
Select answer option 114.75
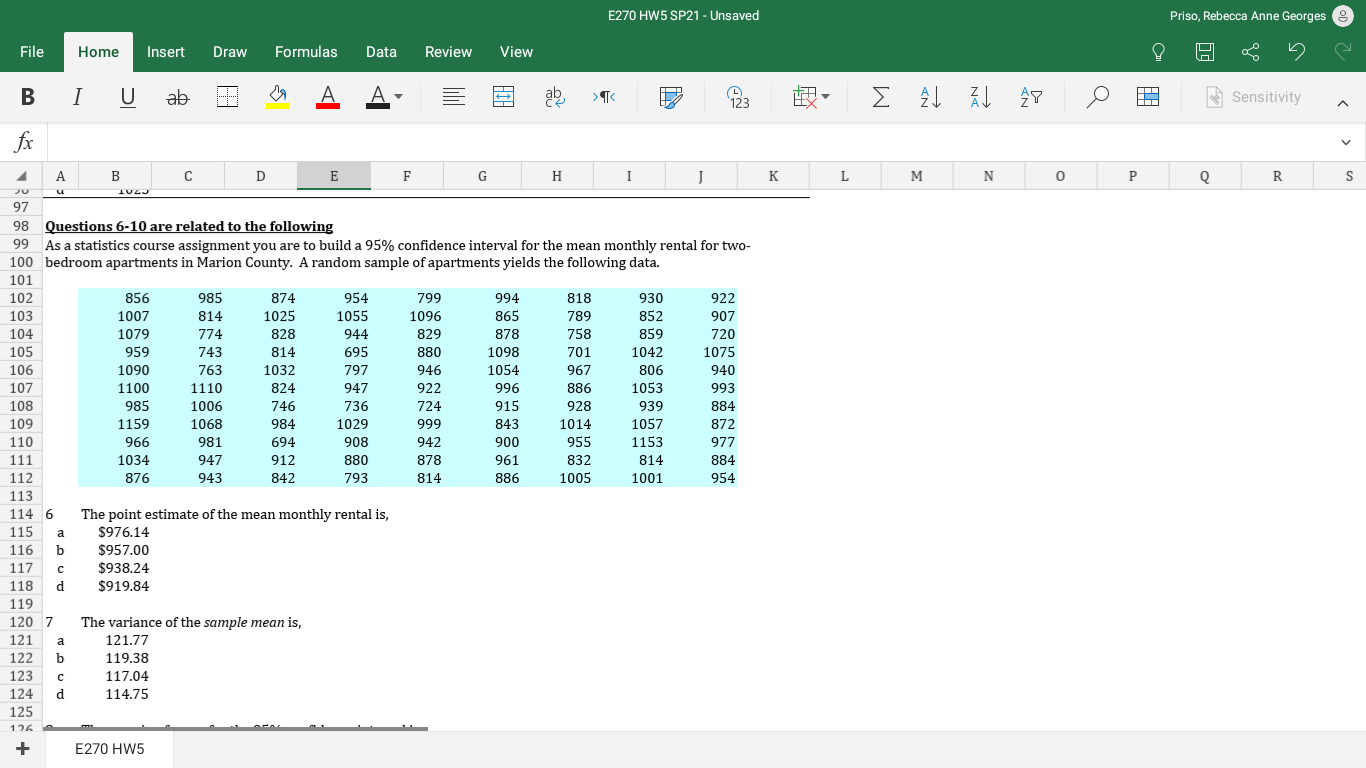pos(127,694)
